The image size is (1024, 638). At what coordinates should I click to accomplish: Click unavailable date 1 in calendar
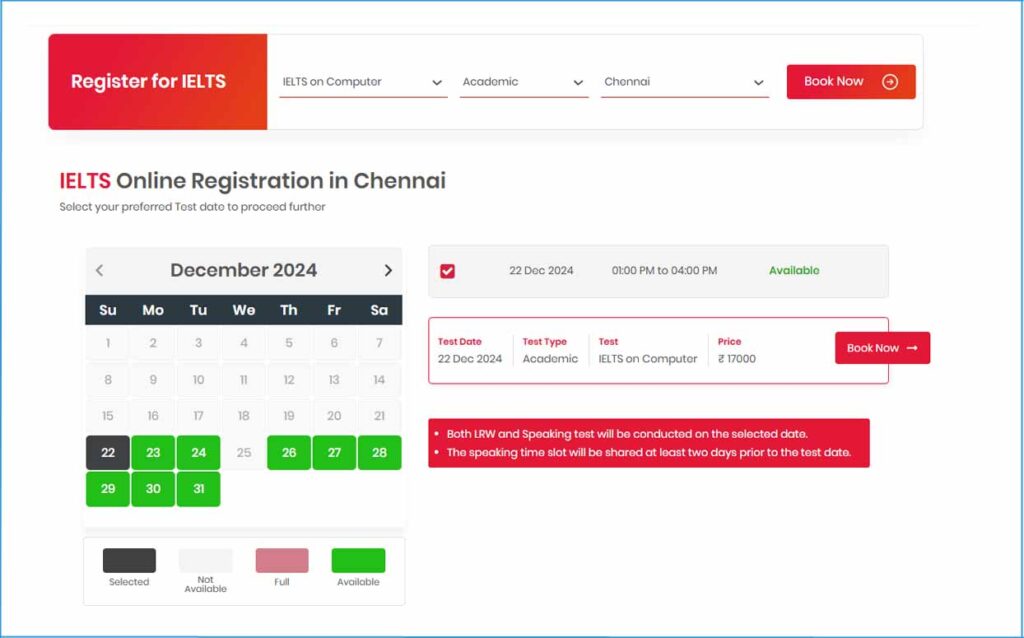(x=108, y=343)
